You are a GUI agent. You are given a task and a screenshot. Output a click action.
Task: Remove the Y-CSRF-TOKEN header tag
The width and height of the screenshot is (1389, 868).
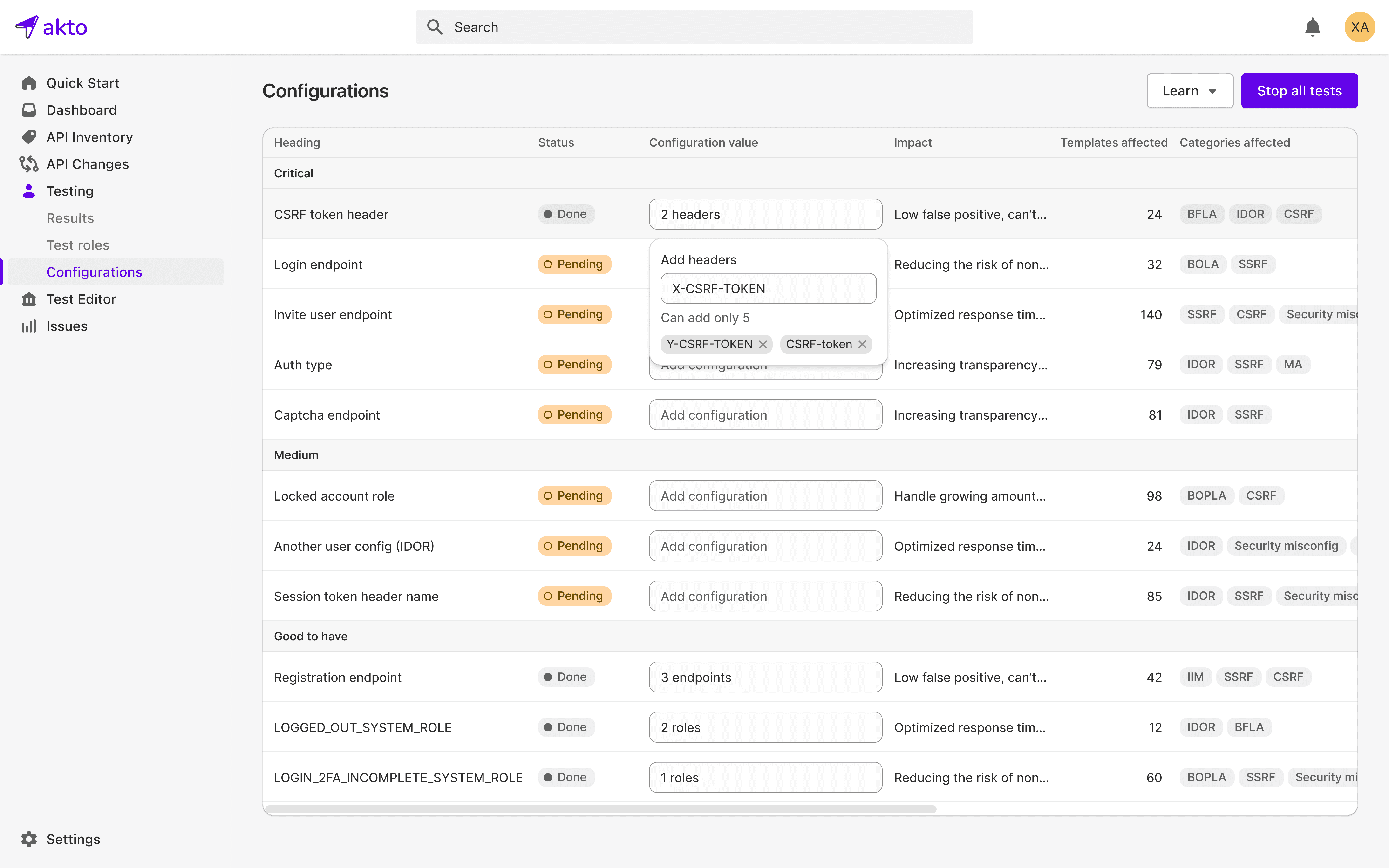click(x=763, y=345)
